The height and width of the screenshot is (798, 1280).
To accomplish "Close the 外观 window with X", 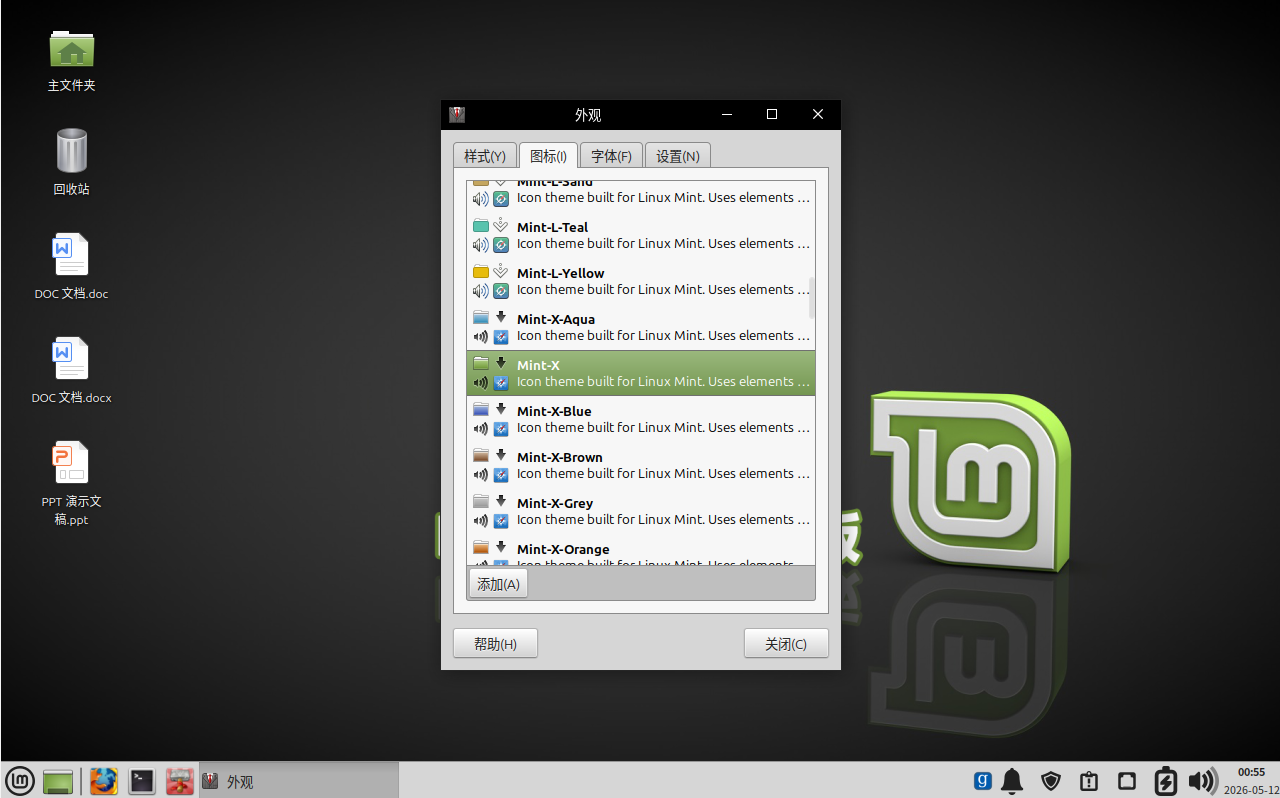I will 818,115.
